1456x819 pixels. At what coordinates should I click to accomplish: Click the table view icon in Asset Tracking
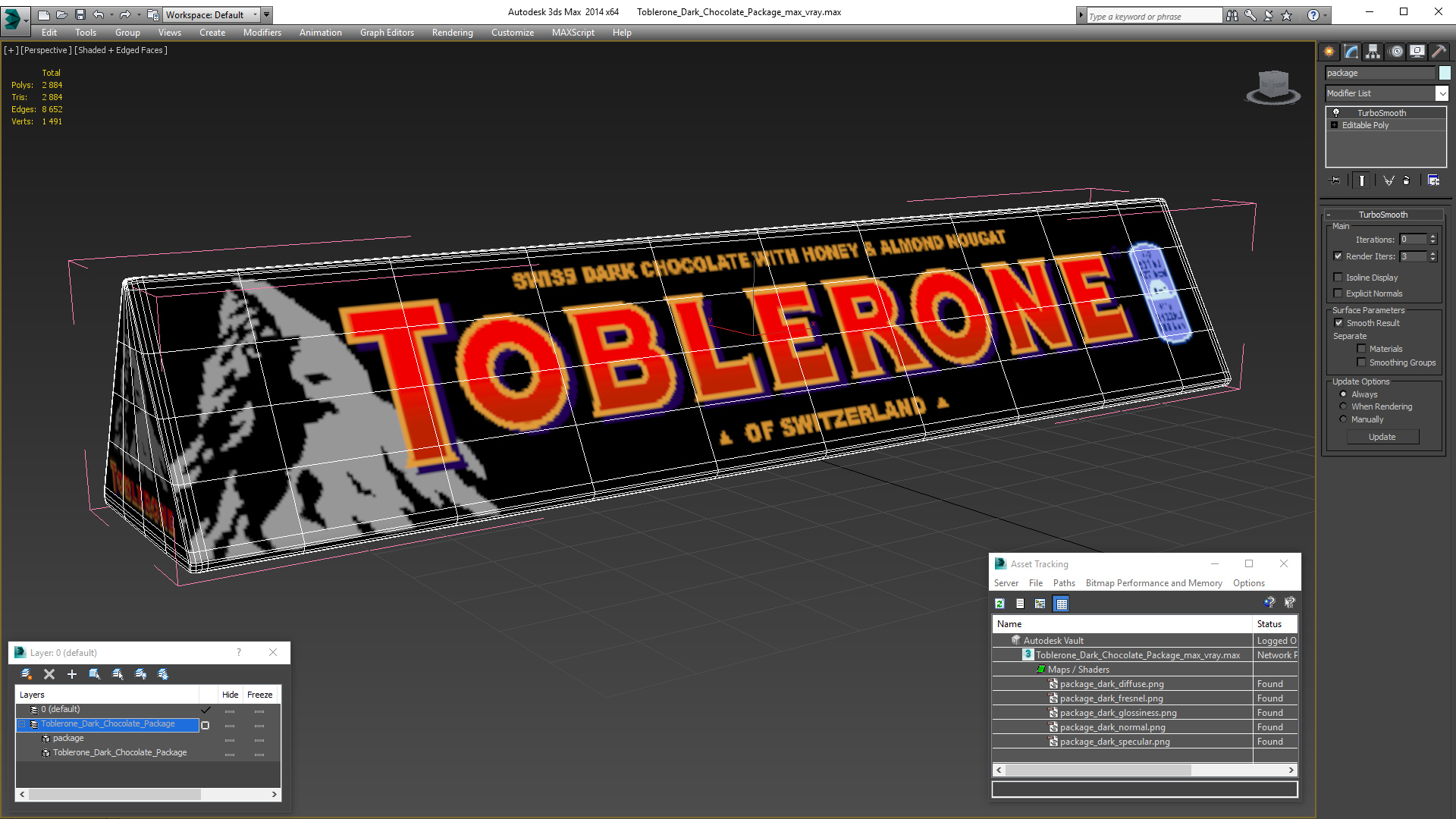tap(1062, 604)
